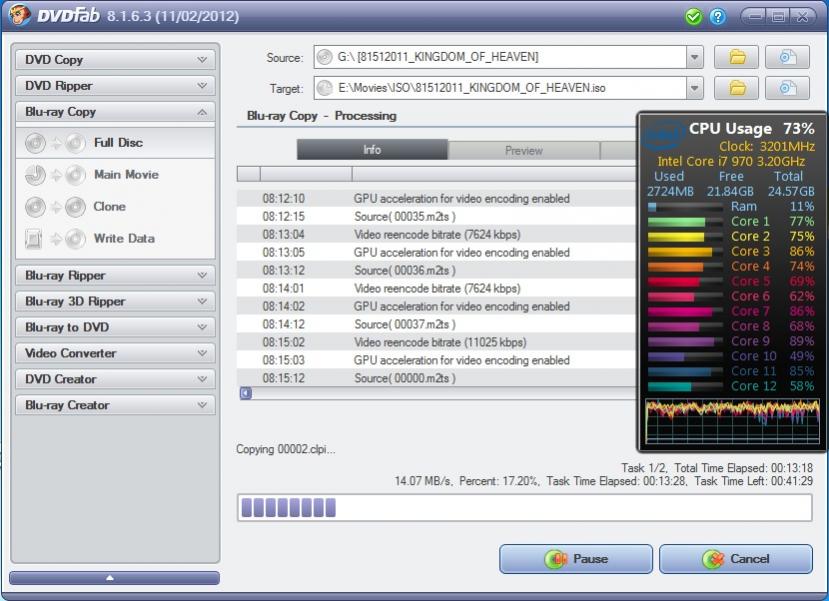Select log entry 'Video reencode bitrate (11025 kbps)'
The width and height of the screenshot is (829, 601).
coord(437,342)
